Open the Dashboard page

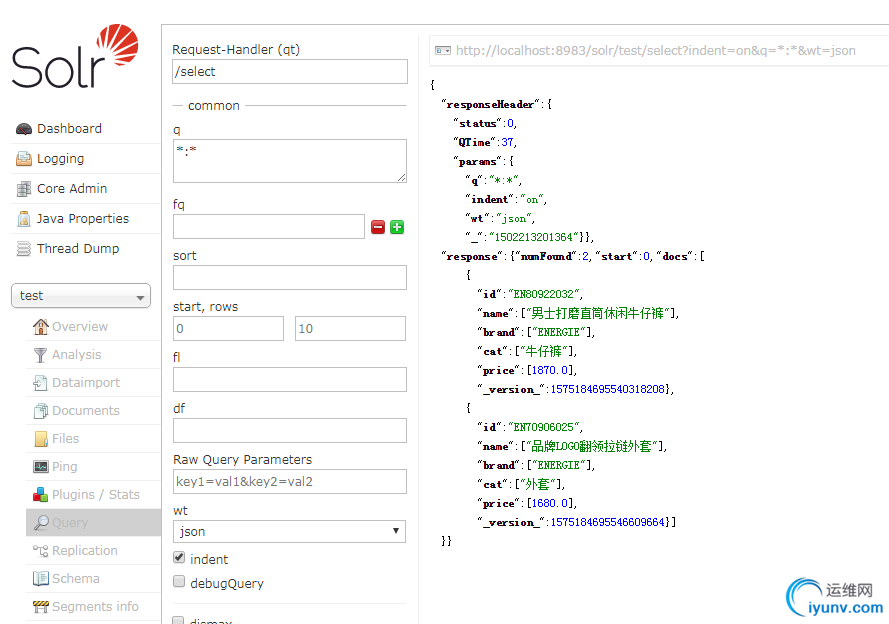pos(69,129)
